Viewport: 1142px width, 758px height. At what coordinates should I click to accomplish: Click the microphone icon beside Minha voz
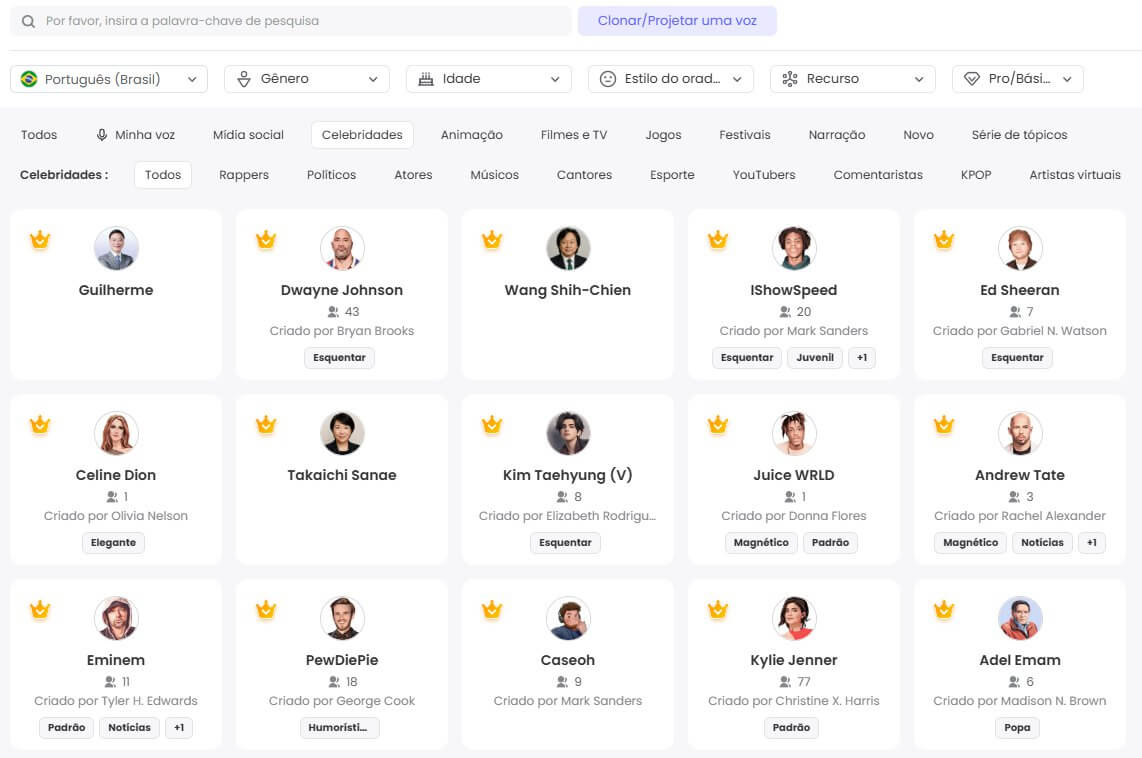pyautogui.click(x=102, y=135)
